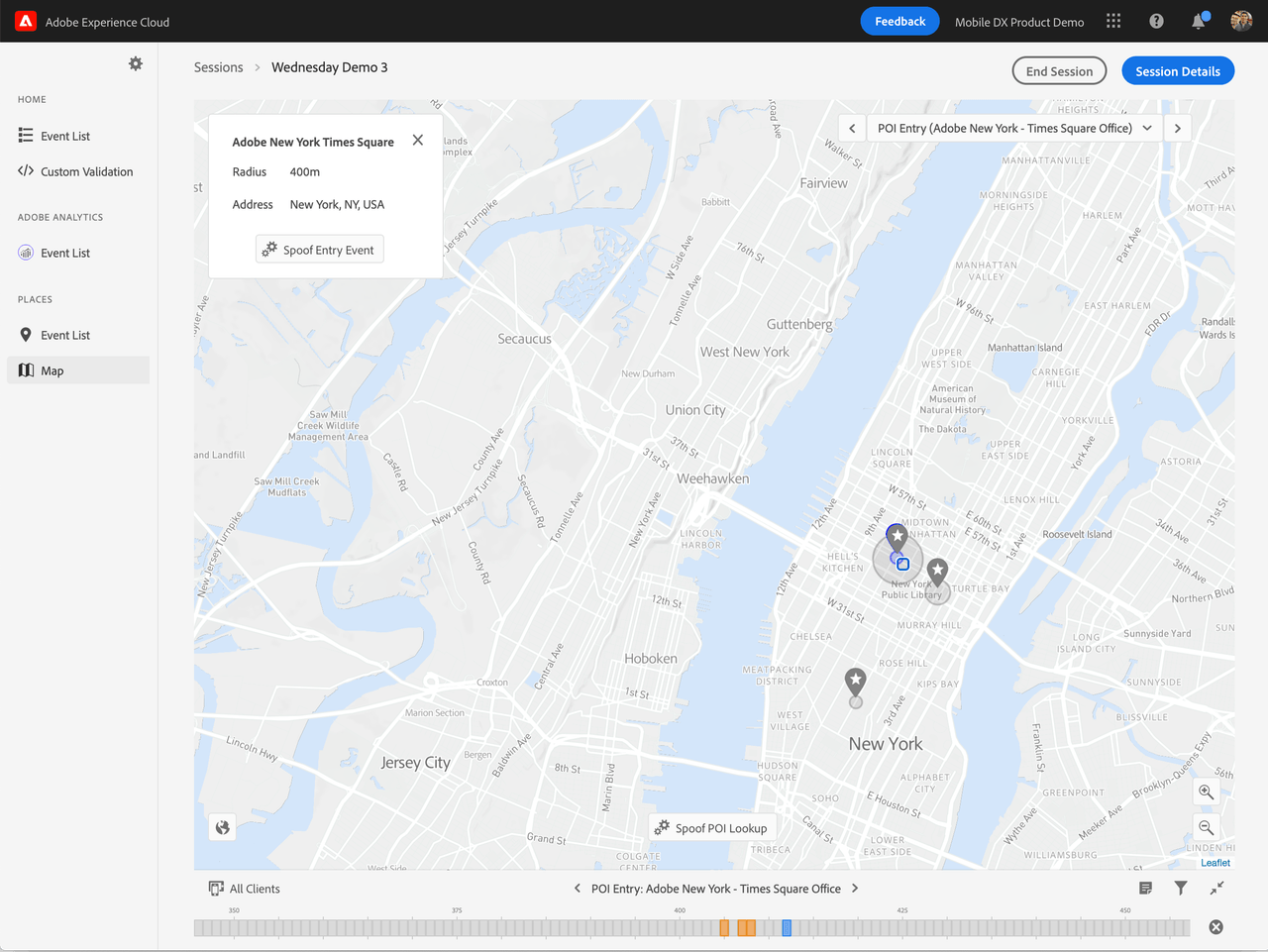Viewport: 1268px width, 952px height.
Task: Click the Adobe logo icon
Action: pos(26,21)
